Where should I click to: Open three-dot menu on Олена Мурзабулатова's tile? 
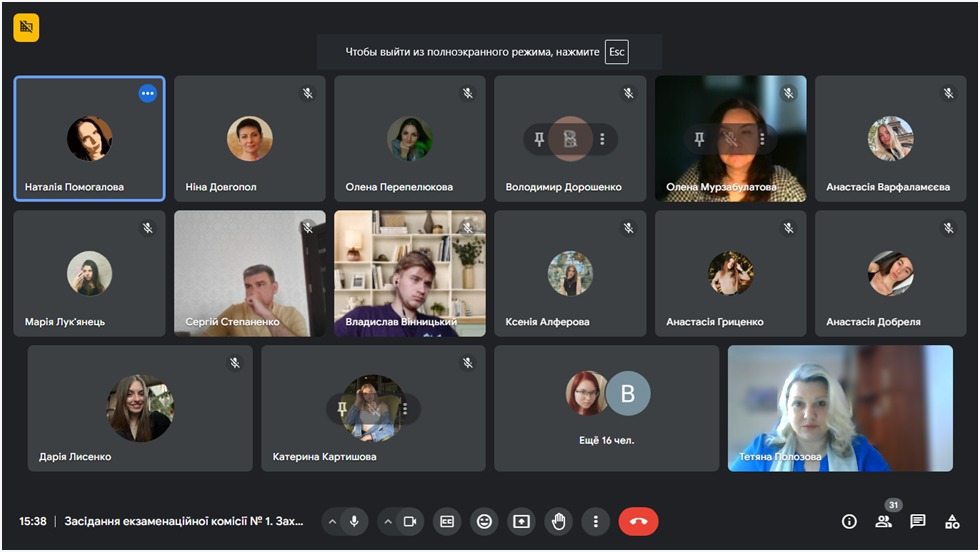[762, 139]
